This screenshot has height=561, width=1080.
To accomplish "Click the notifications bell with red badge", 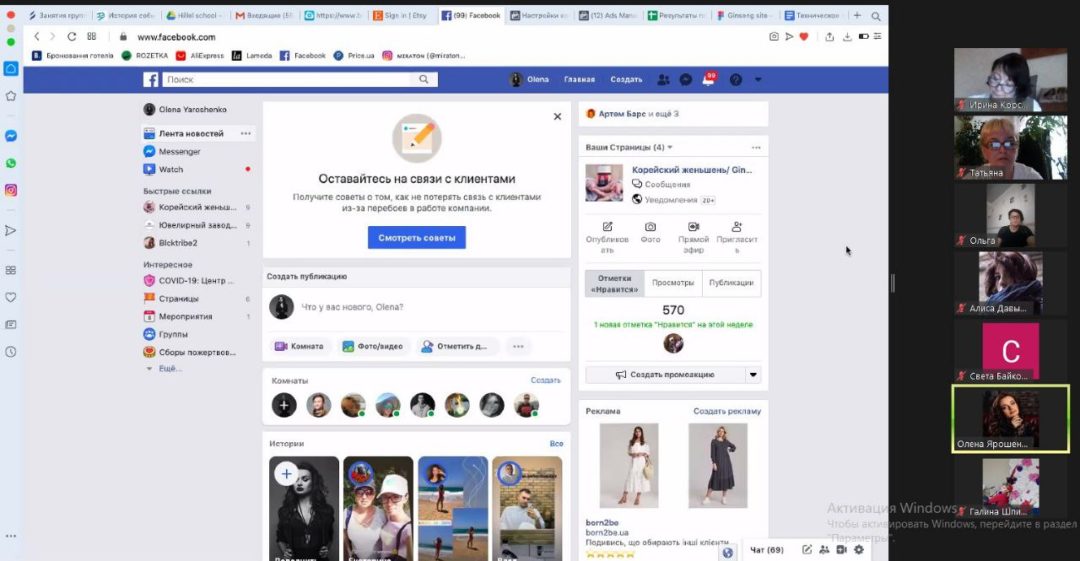I will pyautogui.click(x=709, y=80).
